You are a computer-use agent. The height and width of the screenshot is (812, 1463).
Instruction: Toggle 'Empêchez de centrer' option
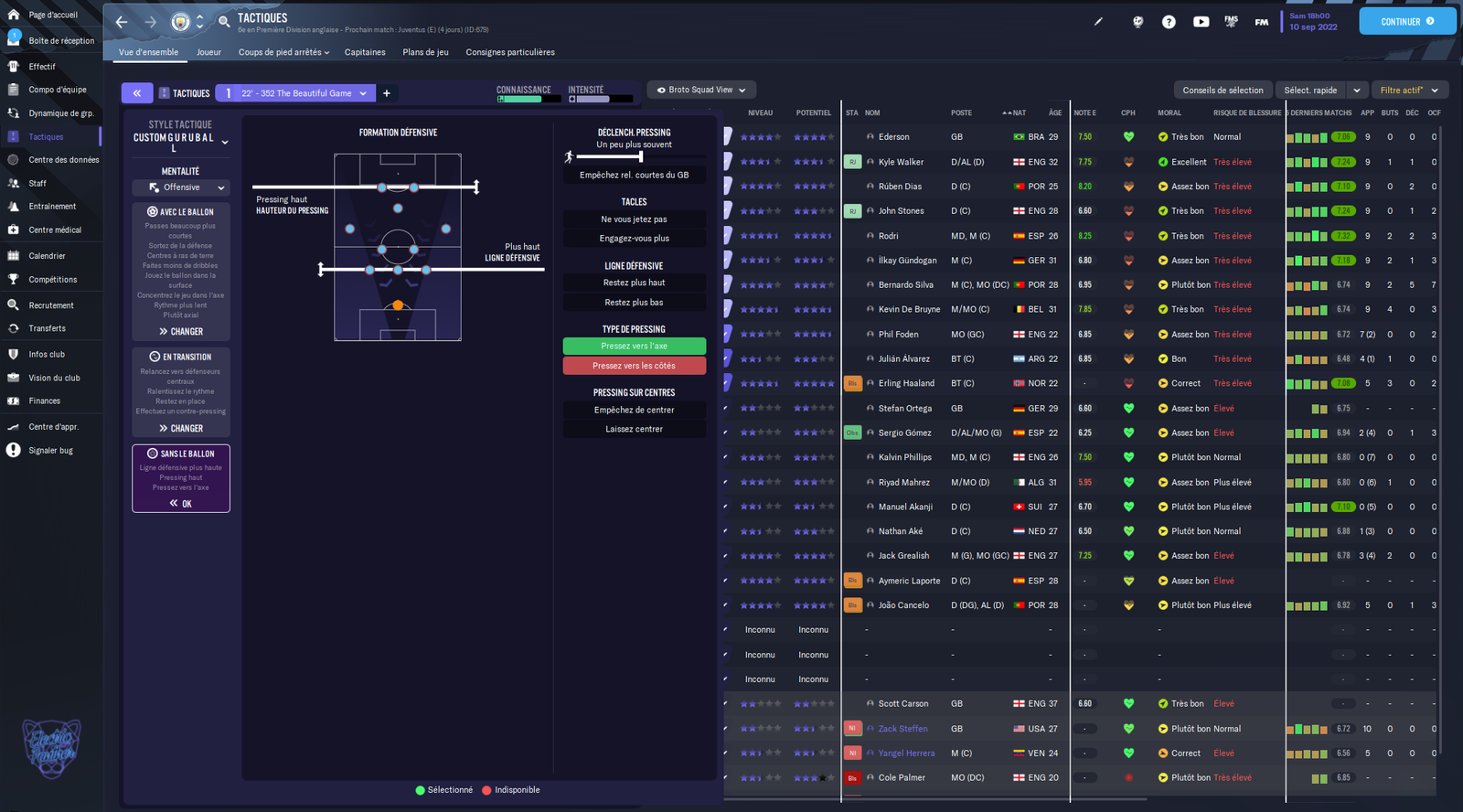point(634,411)
